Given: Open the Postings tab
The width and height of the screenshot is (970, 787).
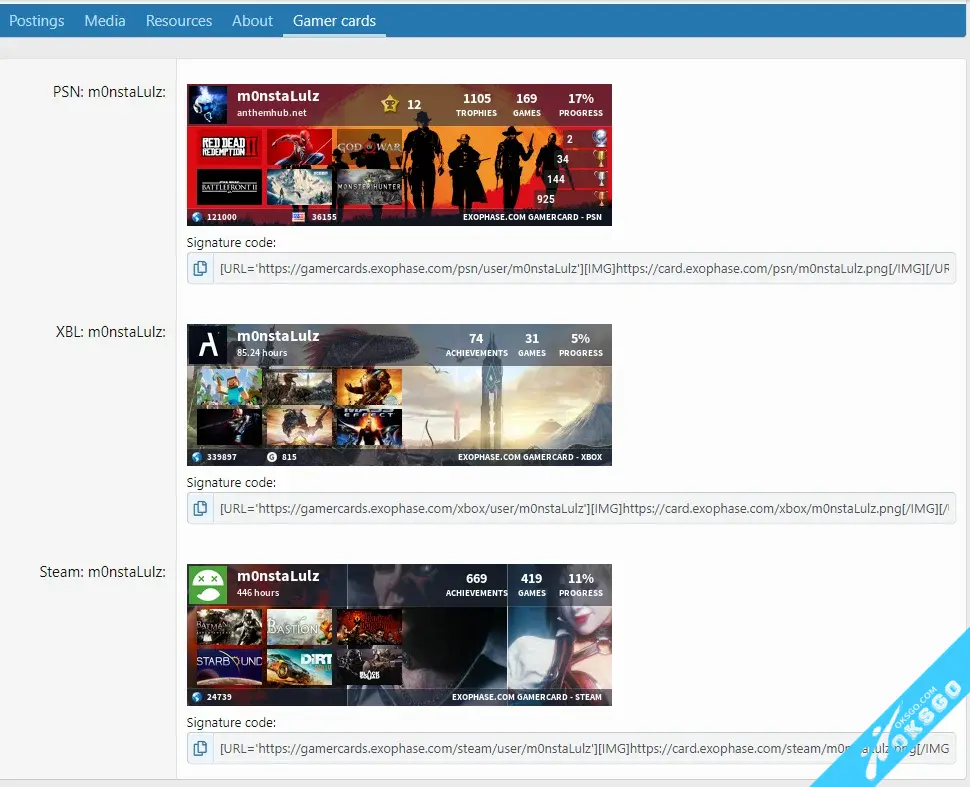Looking at the screenshot, I should click(37, 20).
